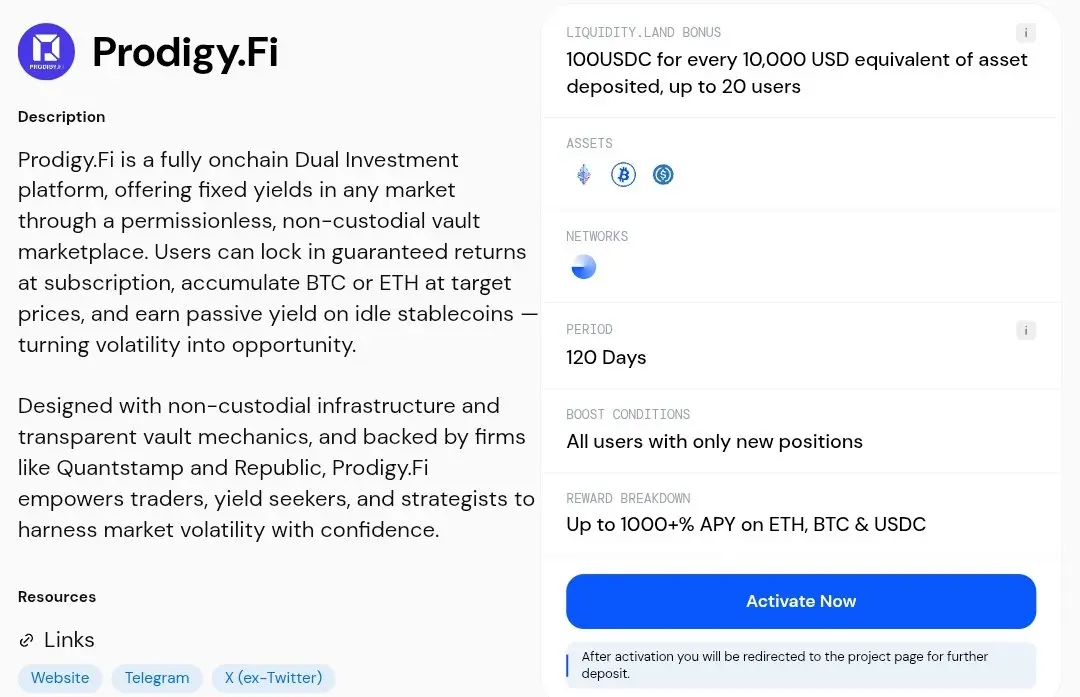Screen dimensions: 1080x697
Task: Open the Liquidity.Land Bonus info icon
Action: [1026, 32]
